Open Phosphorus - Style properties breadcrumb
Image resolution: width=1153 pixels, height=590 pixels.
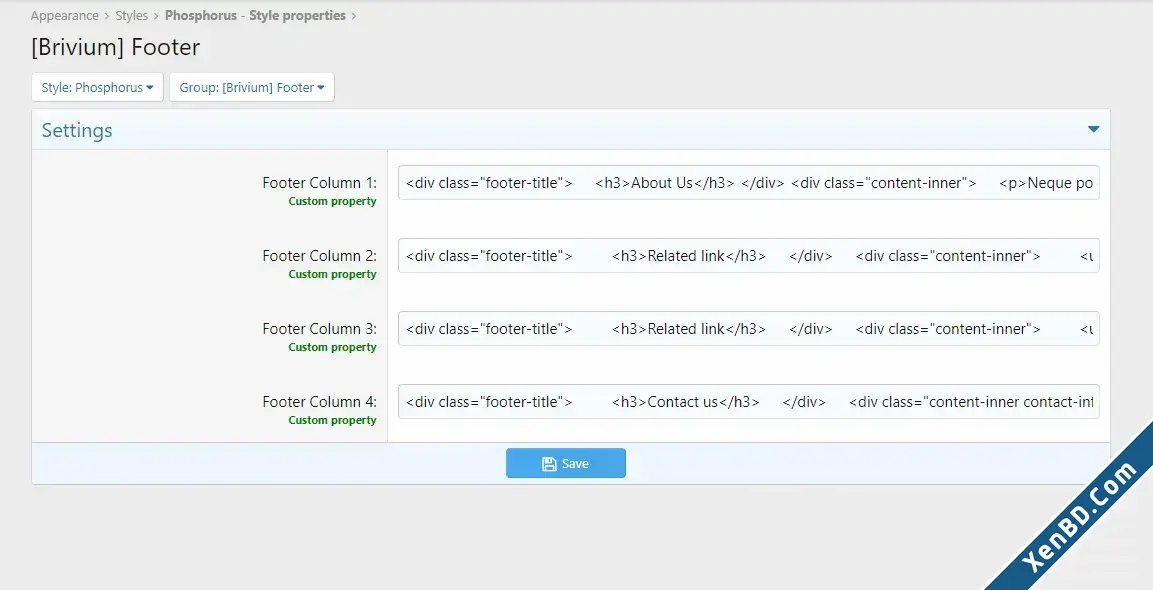click(255, 15)
